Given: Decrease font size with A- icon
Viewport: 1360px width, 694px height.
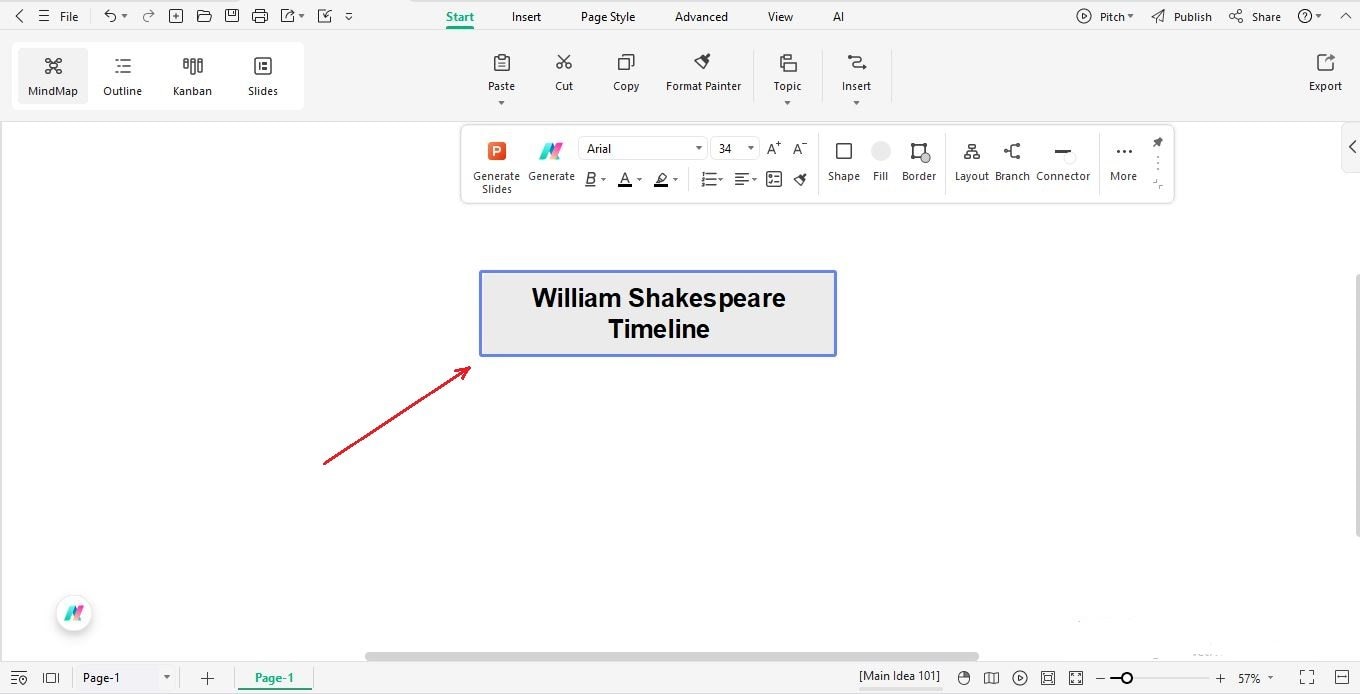Looking at the screenshot, I should pos(799,148).
